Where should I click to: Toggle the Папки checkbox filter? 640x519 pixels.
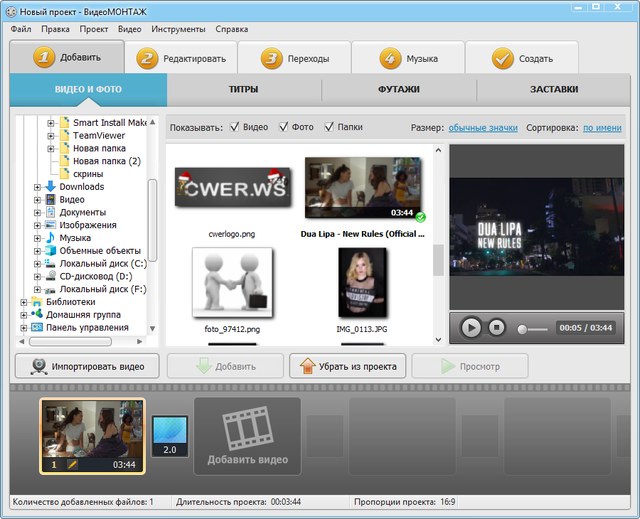(x=329, y=127)
